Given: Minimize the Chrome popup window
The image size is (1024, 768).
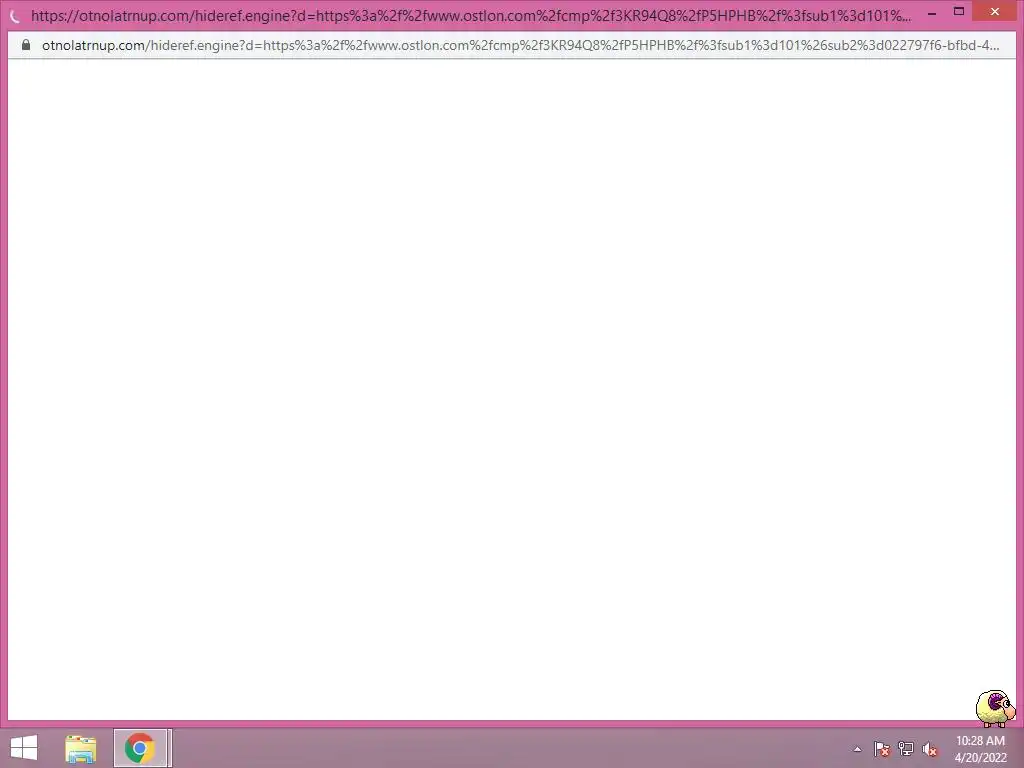Looking at the screenshot, I should pos(932,12).
